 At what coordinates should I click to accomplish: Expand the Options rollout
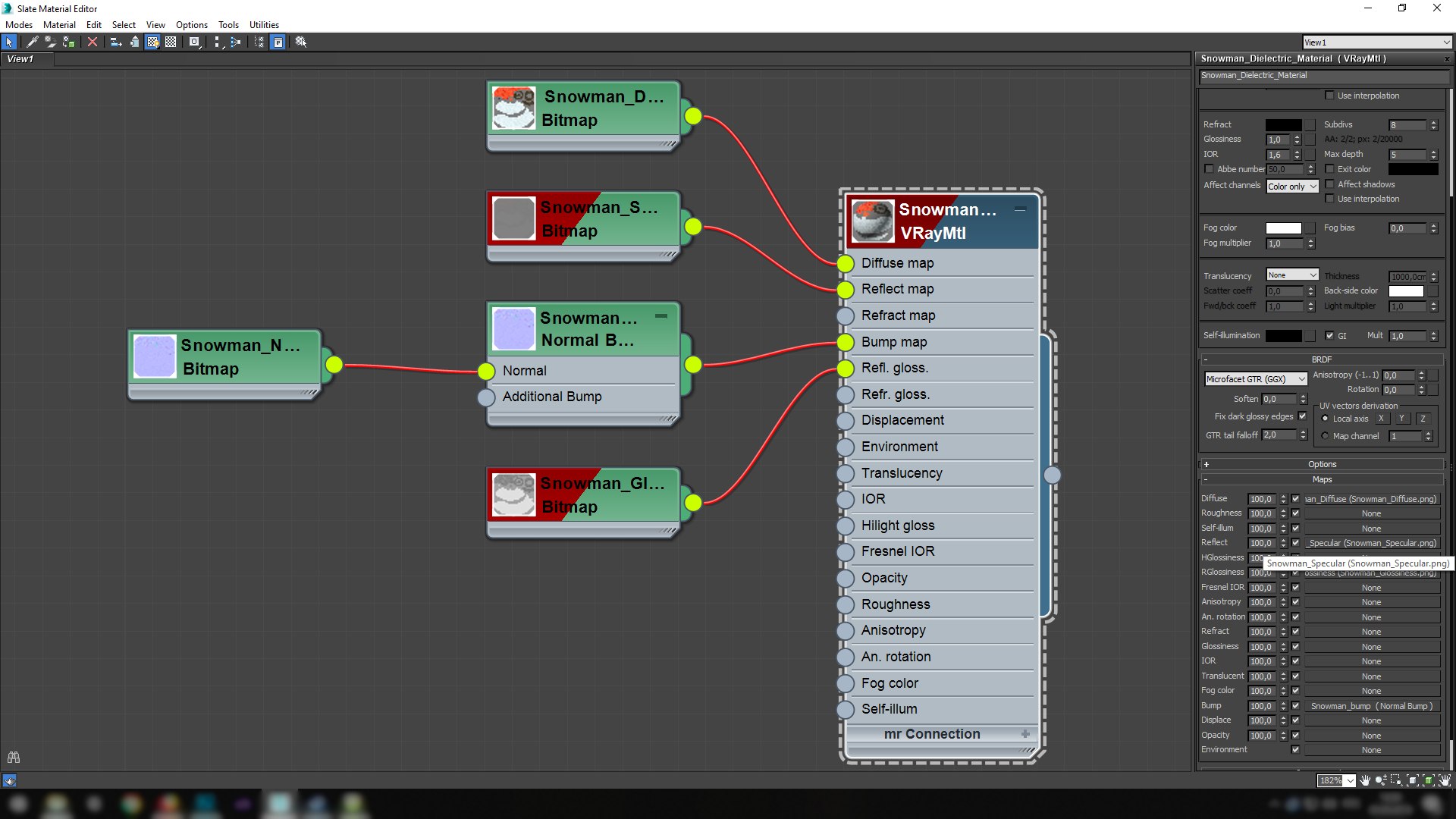click(1322, 464)
